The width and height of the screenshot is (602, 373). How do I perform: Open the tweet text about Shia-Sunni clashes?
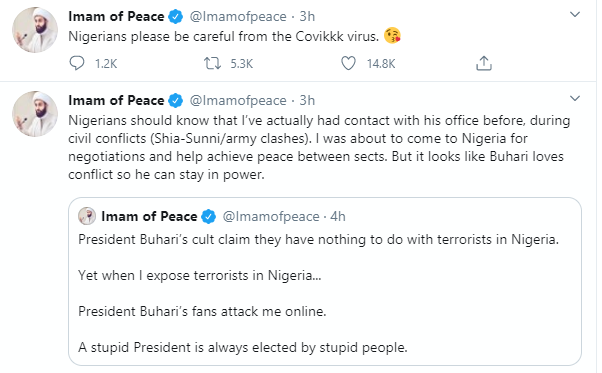tap(319, 147)
